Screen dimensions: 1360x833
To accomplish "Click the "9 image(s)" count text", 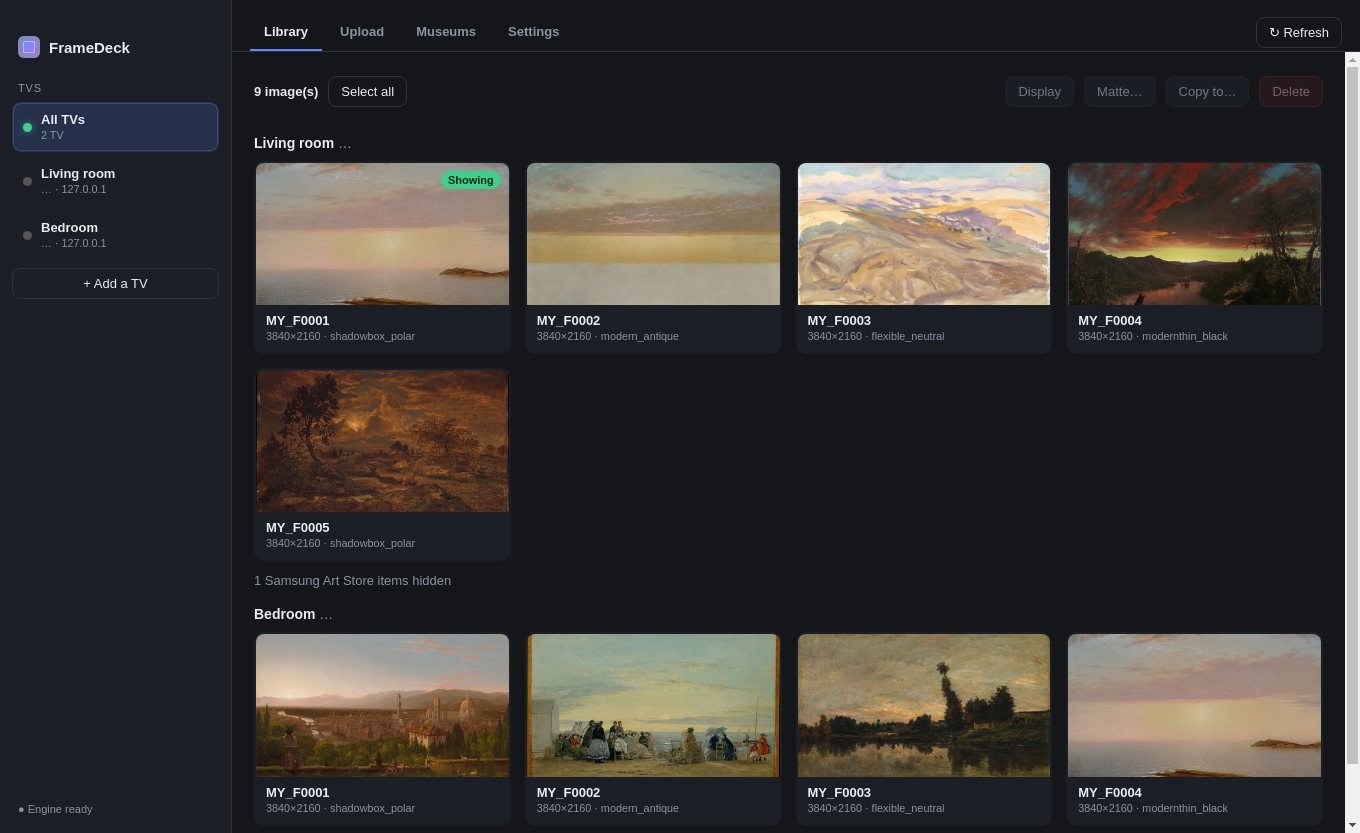I will (x=286, y=91).
